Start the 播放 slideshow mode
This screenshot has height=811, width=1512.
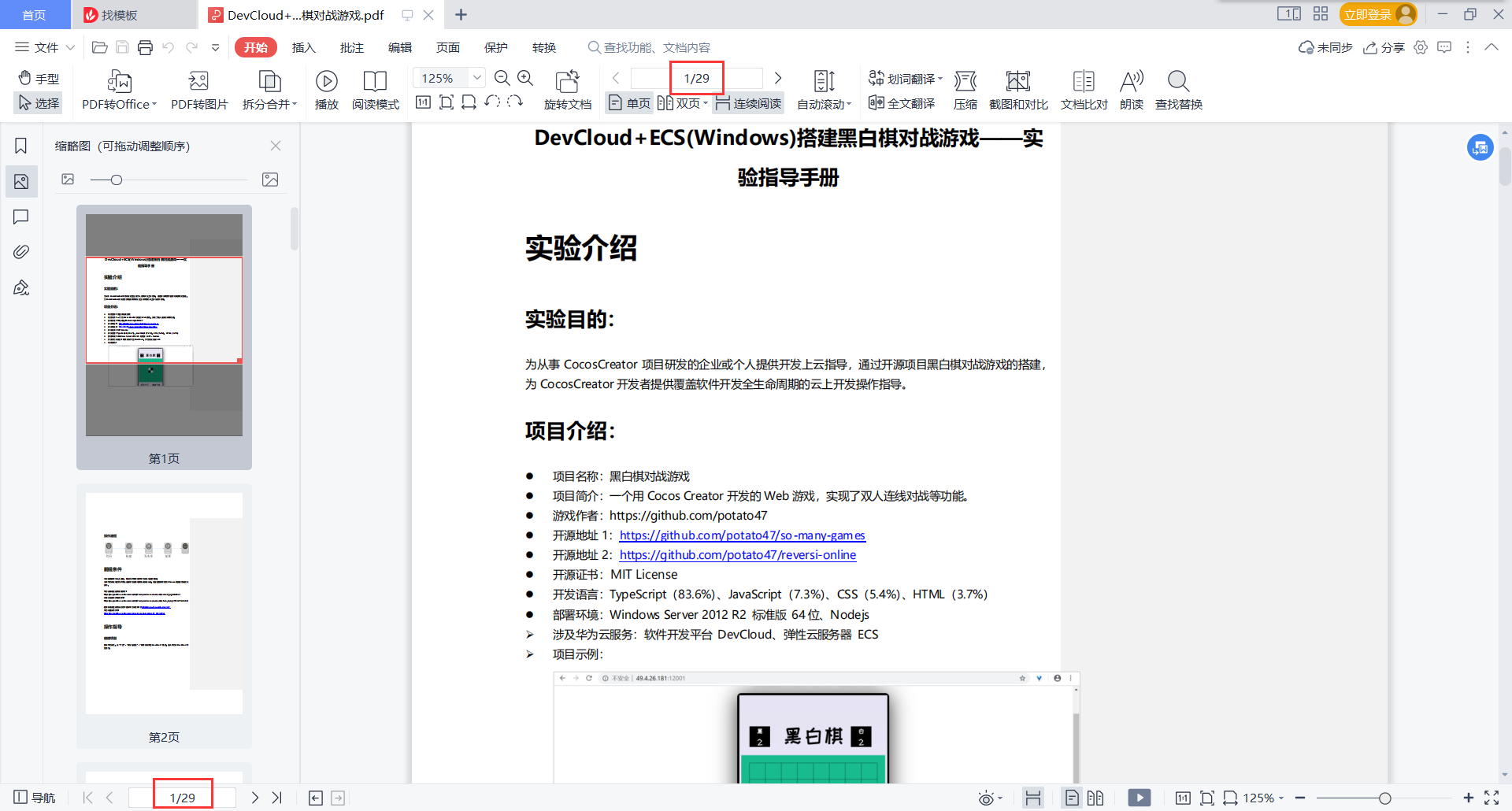coord(326,89)
